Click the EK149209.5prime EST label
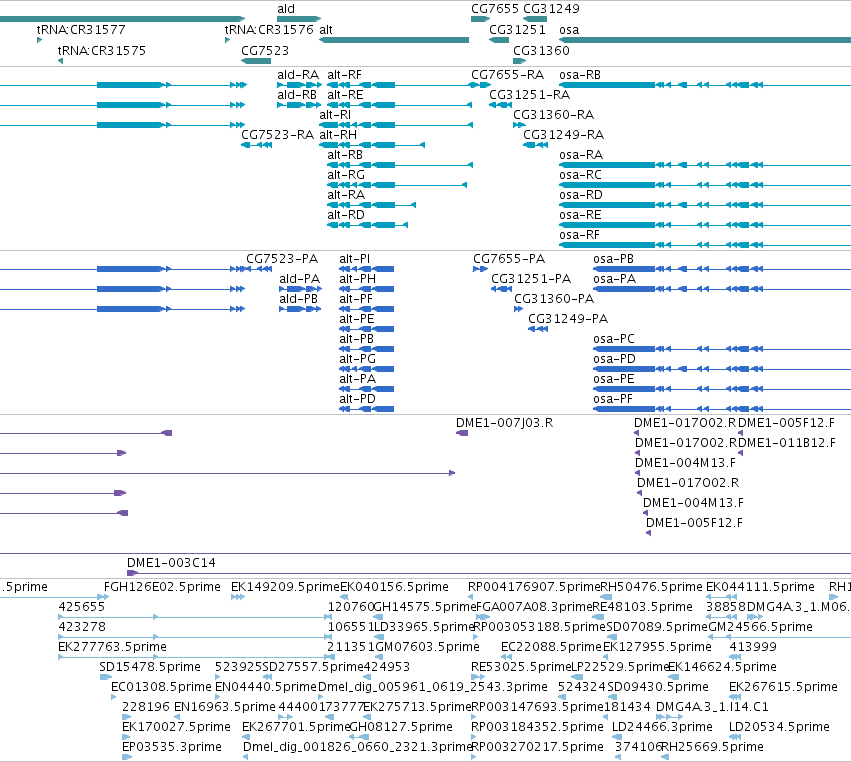This screenshot has height=762, width=851. (x=285, y=587)
